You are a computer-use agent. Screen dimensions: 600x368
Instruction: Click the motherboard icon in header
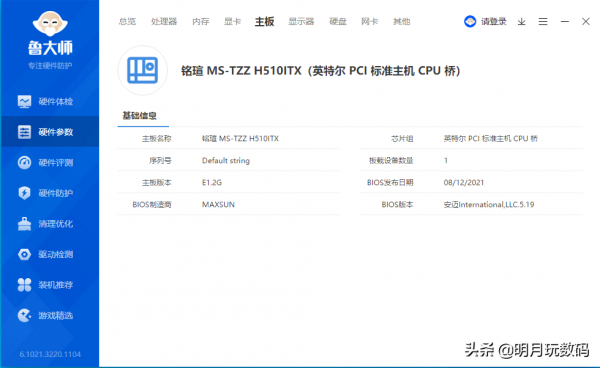click(x=142, y=70)
